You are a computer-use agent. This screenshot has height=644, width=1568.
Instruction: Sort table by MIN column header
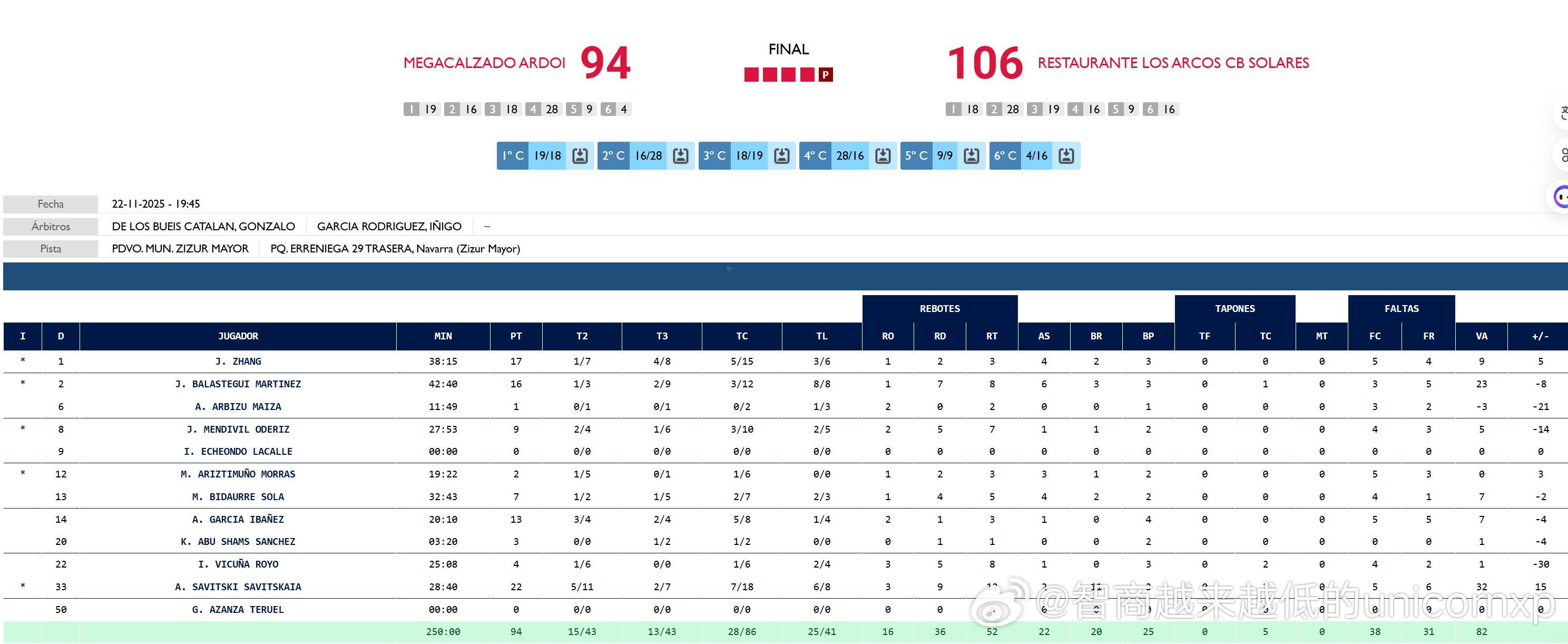coord(443,336)
